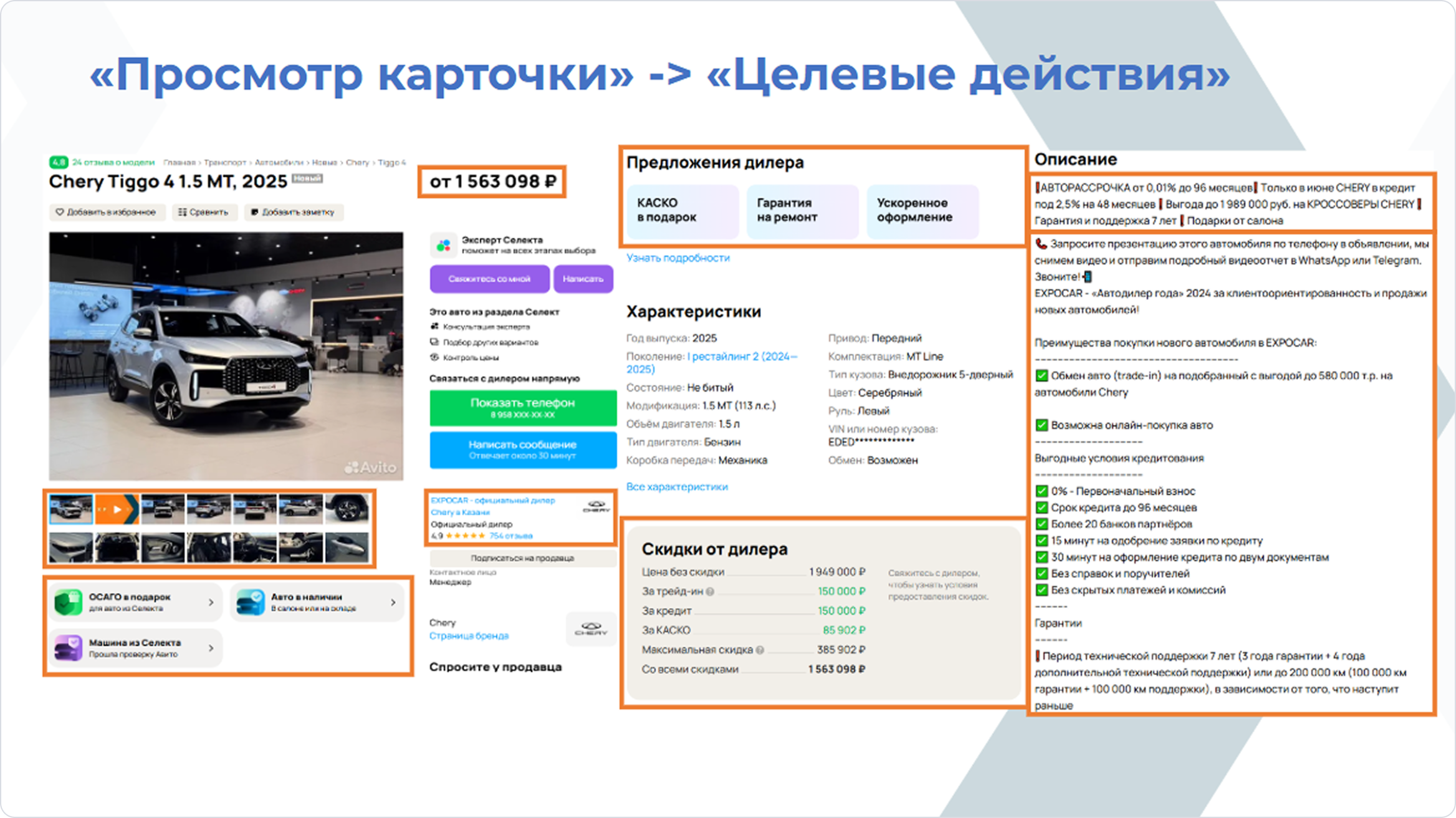Click the blue Авто в наличии icon

pyautogui.click(x=251, y=602)
